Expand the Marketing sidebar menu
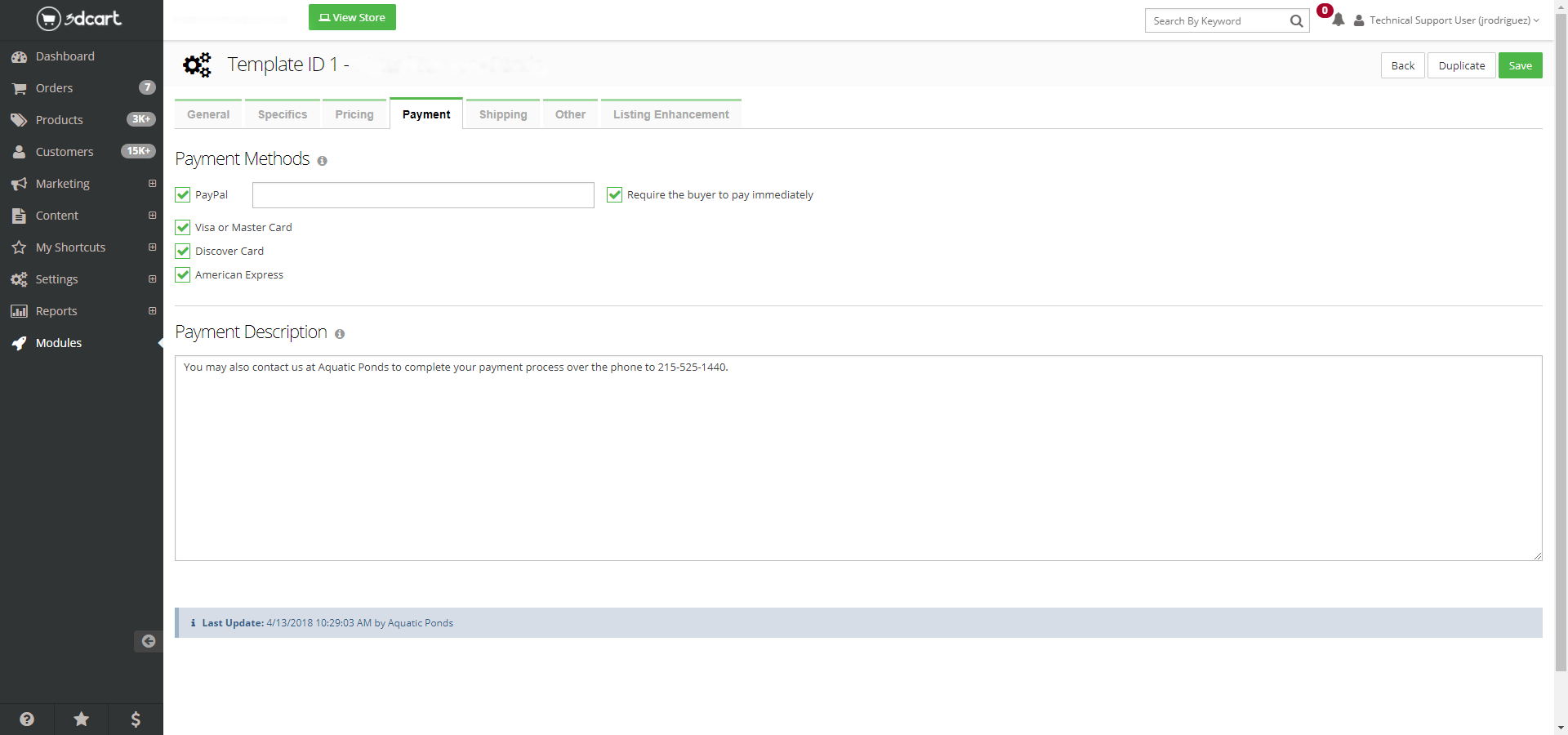Screen dimensions: 1568x735 click(x=152, y=184)
